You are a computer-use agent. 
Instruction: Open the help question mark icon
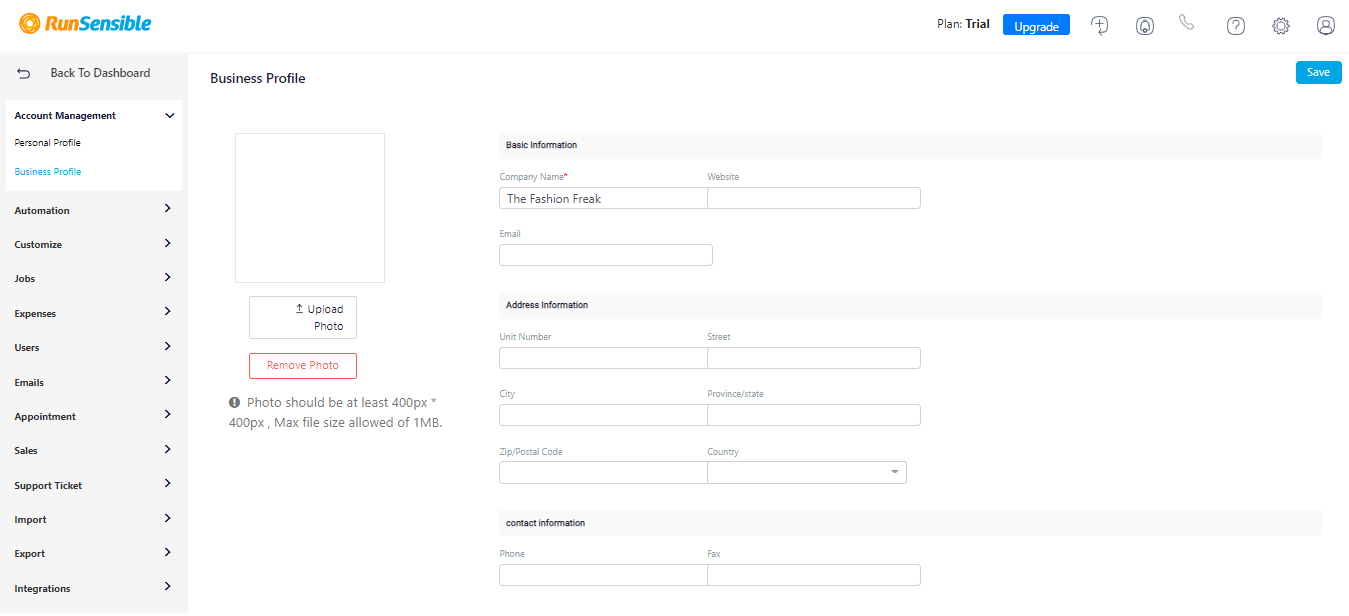(1236, 26)
